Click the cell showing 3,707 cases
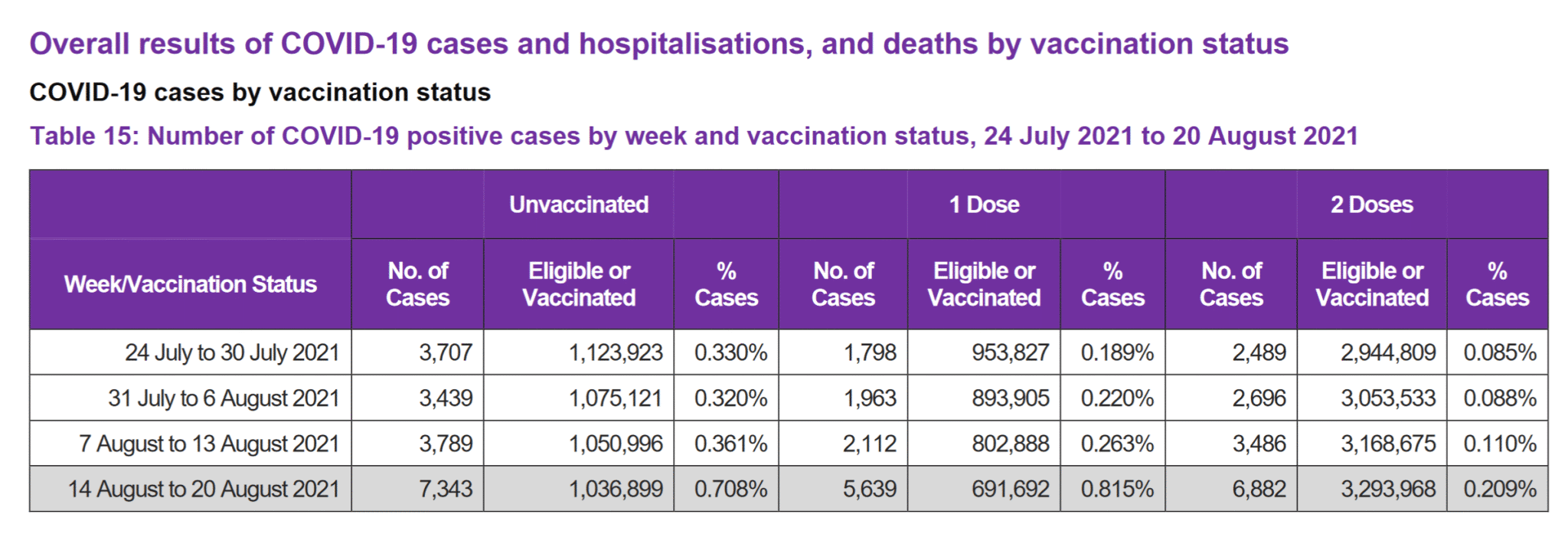Image resolution: width=1568 pixels, height=547 pixels. coord(446,352)
